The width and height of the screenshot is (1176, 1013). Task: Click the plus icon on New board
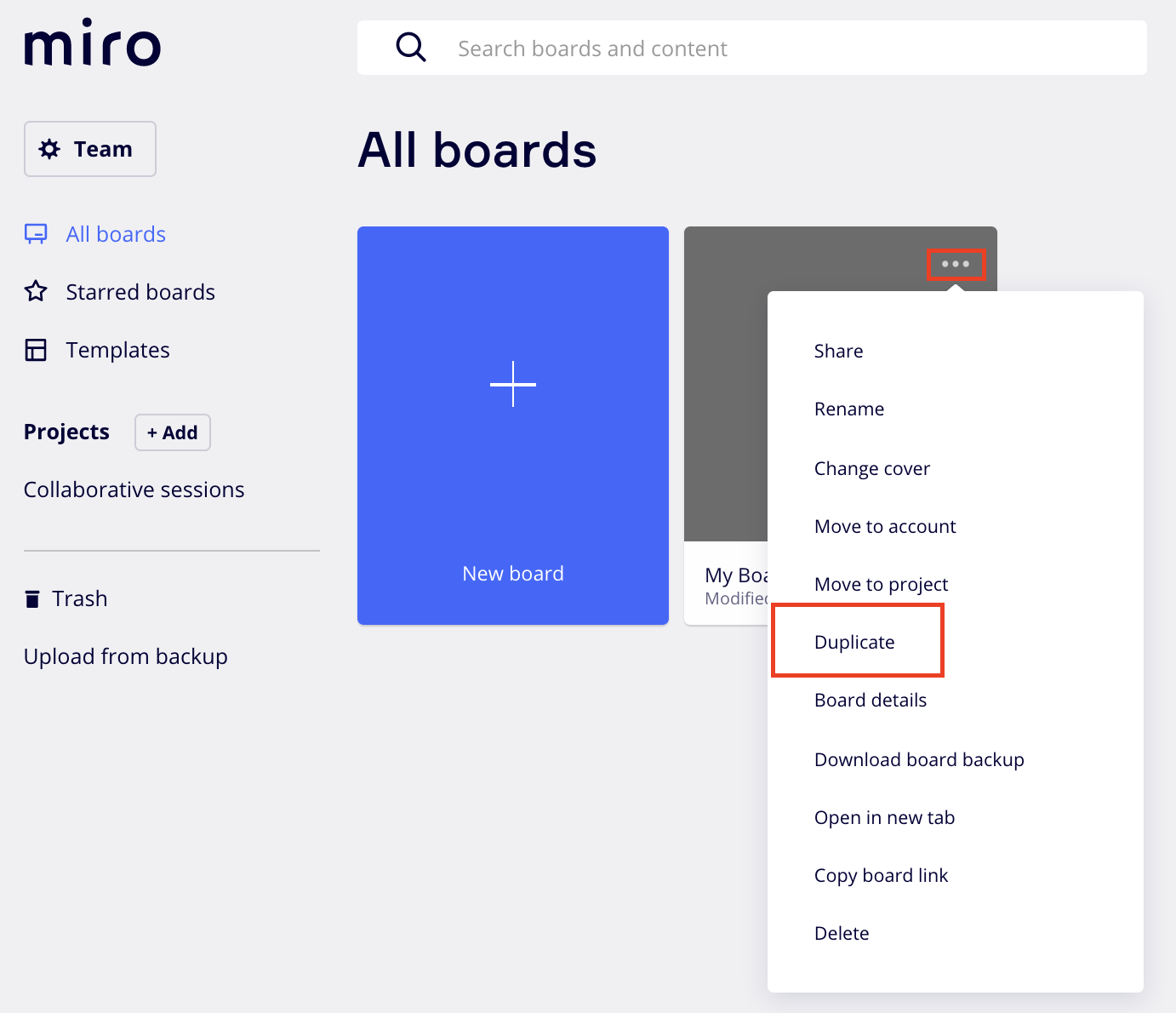point(513,384)
